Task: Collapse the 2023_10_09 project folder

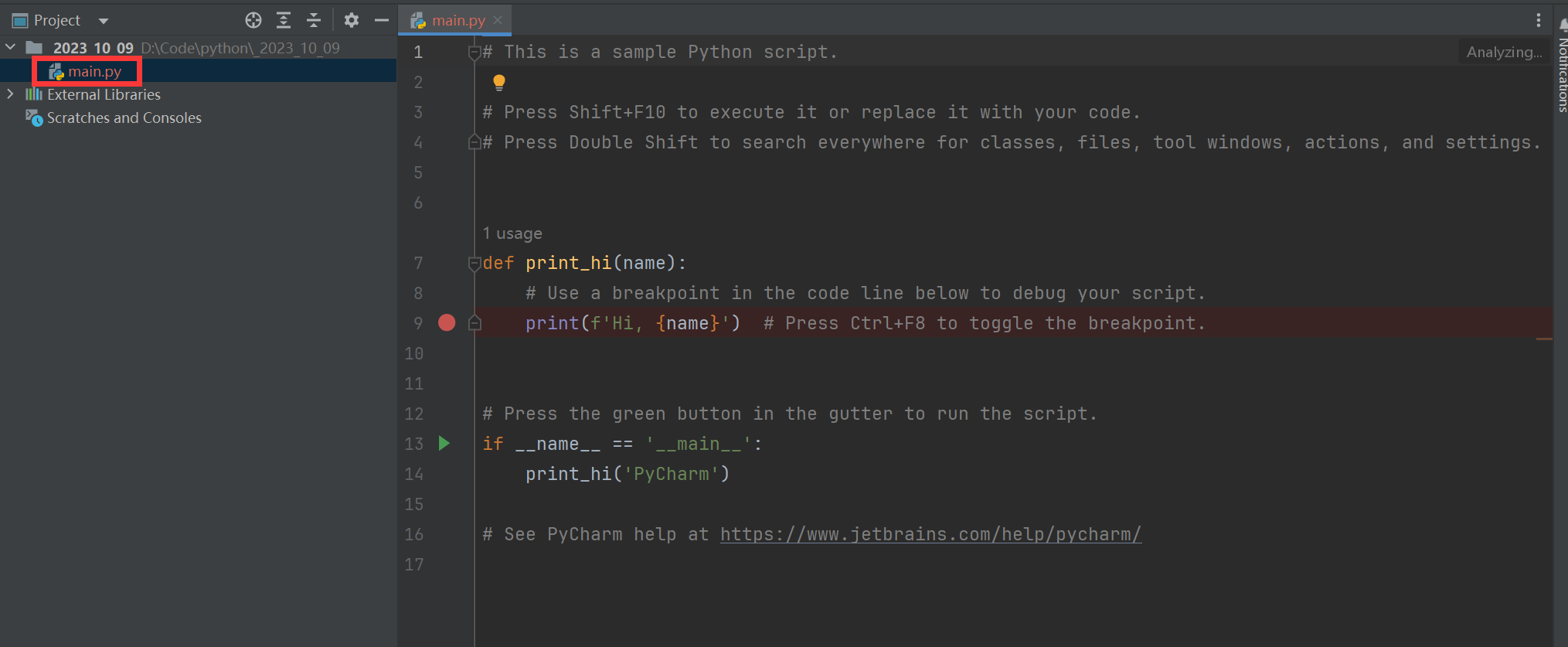Action: 11,47
